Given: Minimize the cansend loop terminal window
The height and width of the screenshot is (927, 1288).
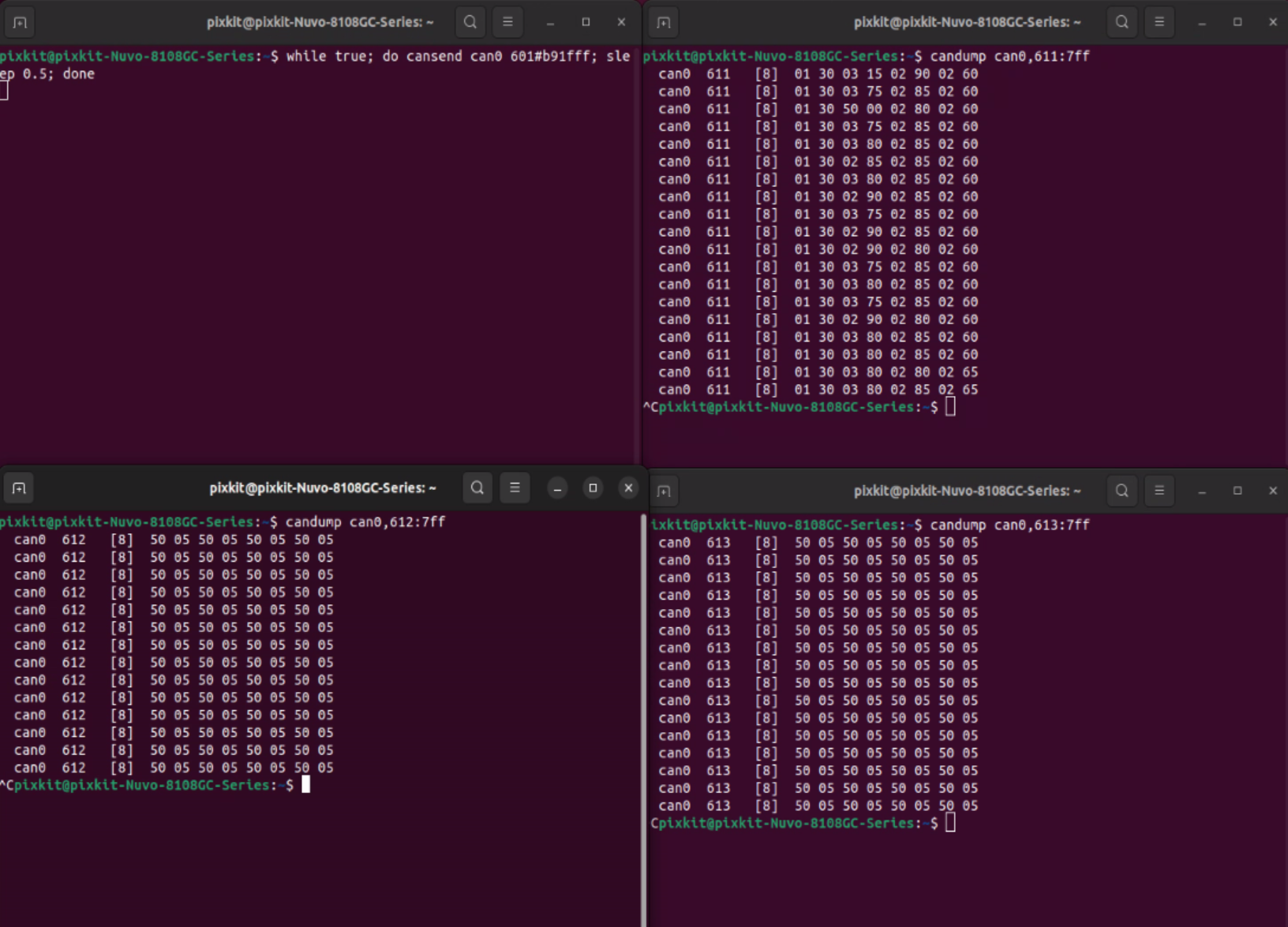Looking at the screenshot, I should (550, 22).
